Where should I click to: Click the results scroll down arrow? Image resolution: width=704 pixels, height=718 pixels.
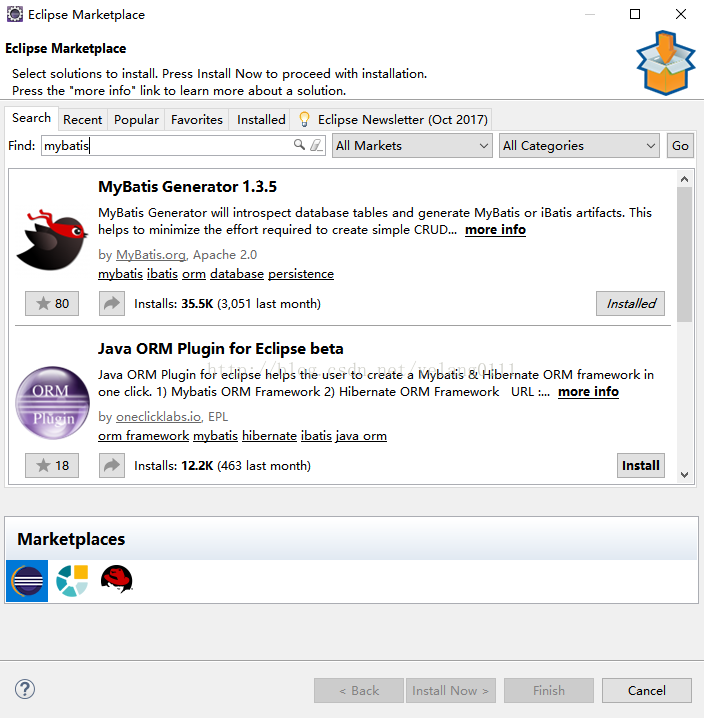pyautogui.click(x=684, y=475)
